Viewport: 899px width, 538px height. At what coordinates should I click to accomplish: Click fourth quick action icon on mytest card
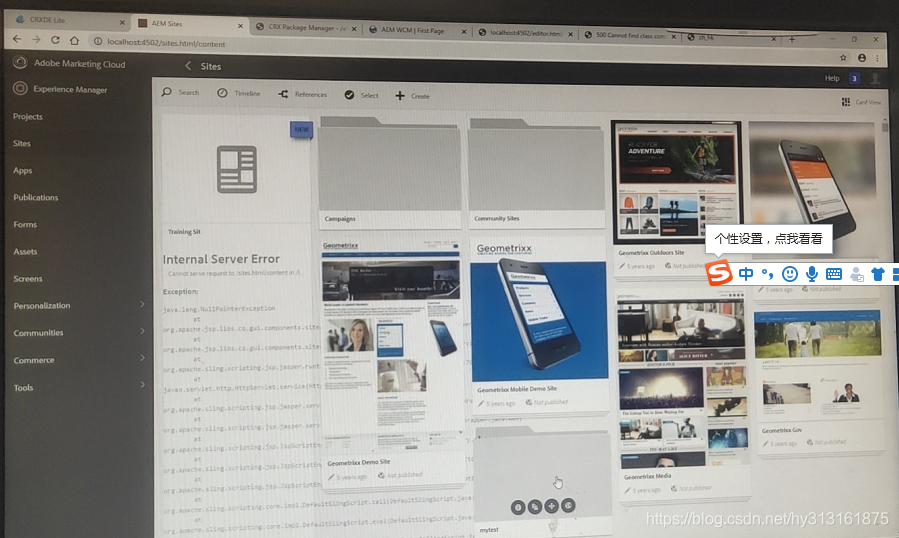[568, 505]
